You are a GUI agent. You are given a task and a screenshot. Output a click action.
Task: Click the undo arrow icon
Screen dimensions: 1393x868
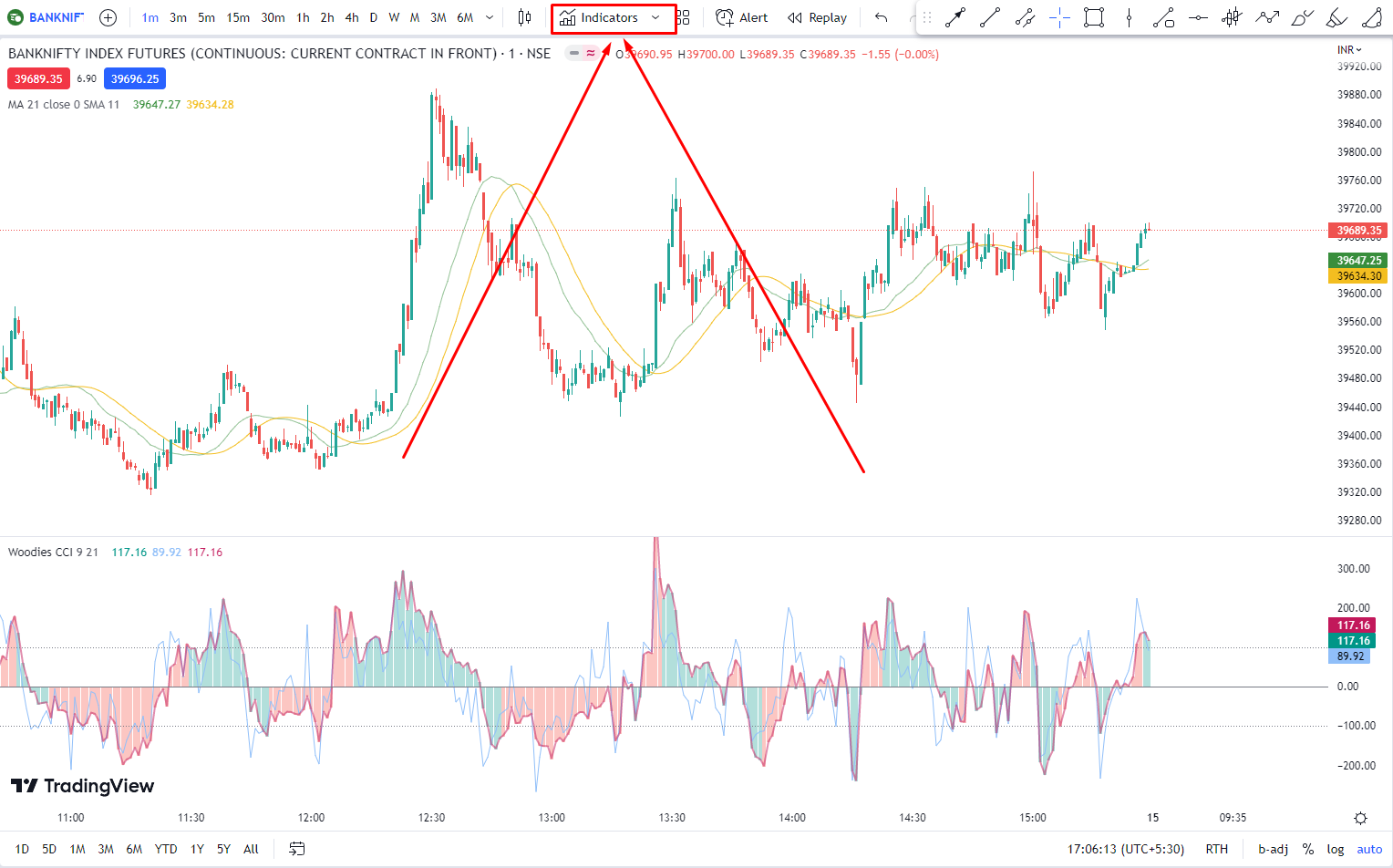pyautogui.click(x=880, y=16)
